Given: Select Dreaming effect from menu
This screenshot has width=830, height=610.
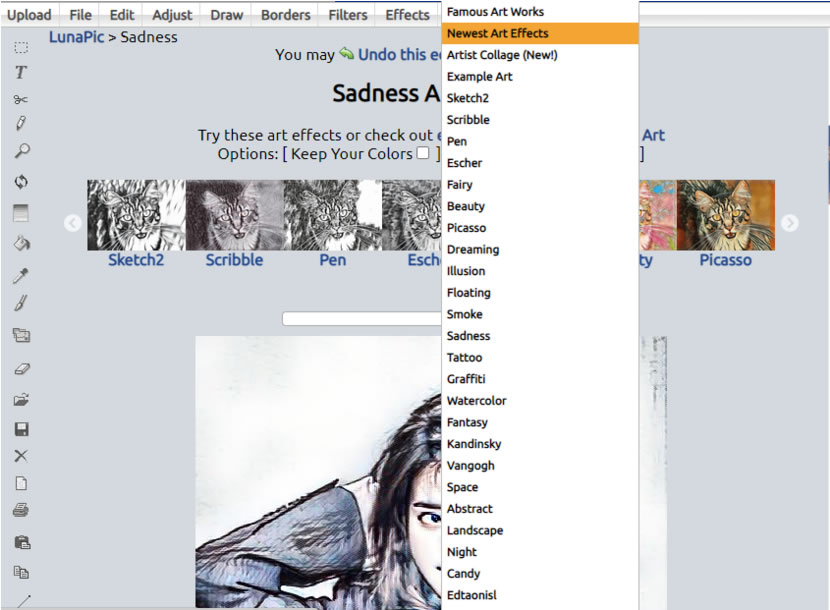Looking at the screenshot, I should pos(540,249).
